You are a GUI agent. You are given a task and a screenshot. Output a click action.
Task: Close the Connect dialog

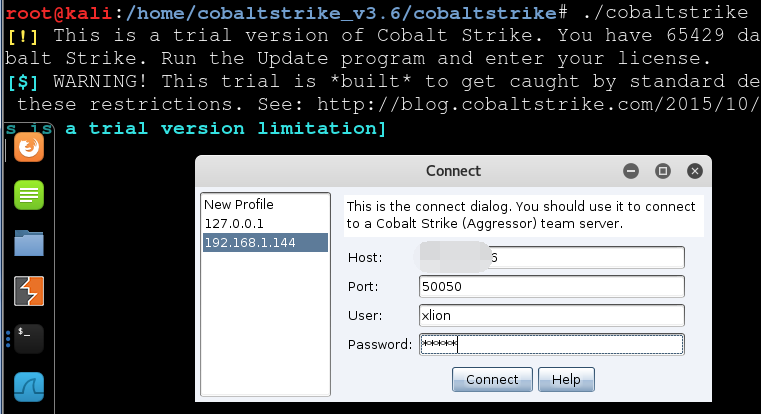[695, 171]
